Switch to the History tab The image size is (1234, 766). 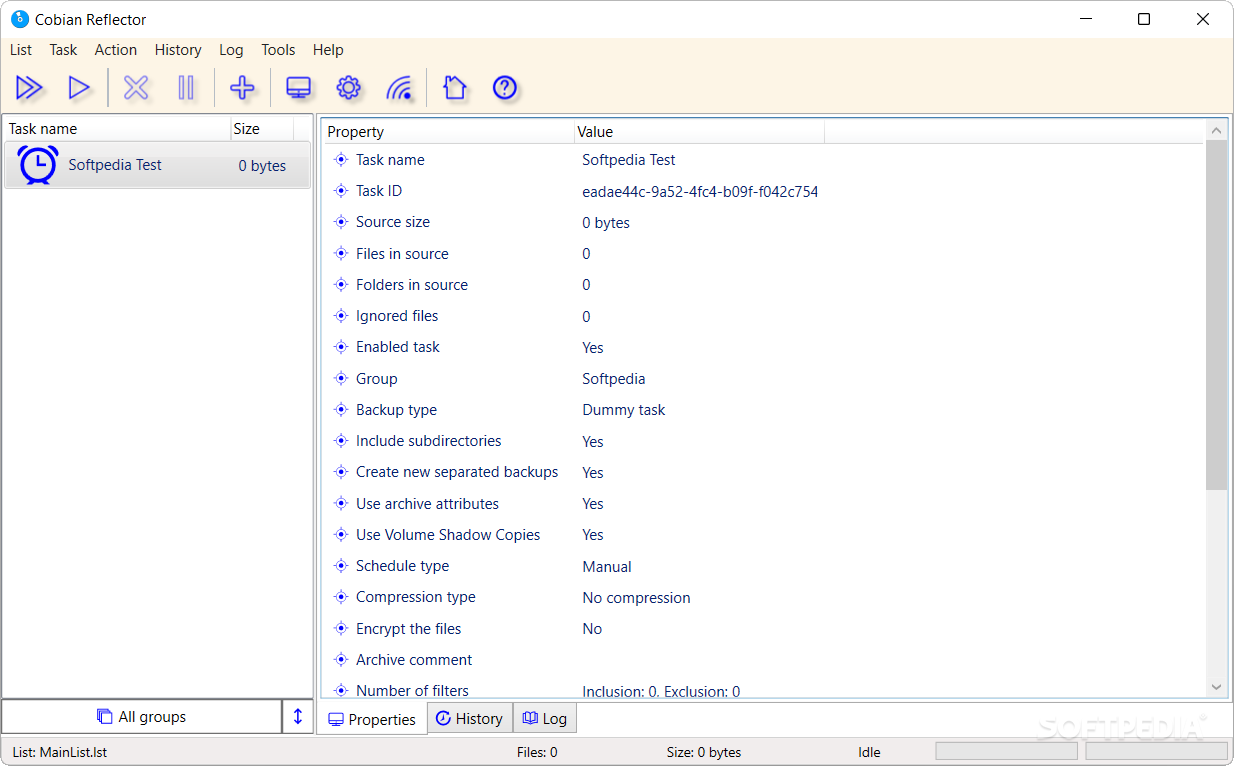[x=469, y=718]
